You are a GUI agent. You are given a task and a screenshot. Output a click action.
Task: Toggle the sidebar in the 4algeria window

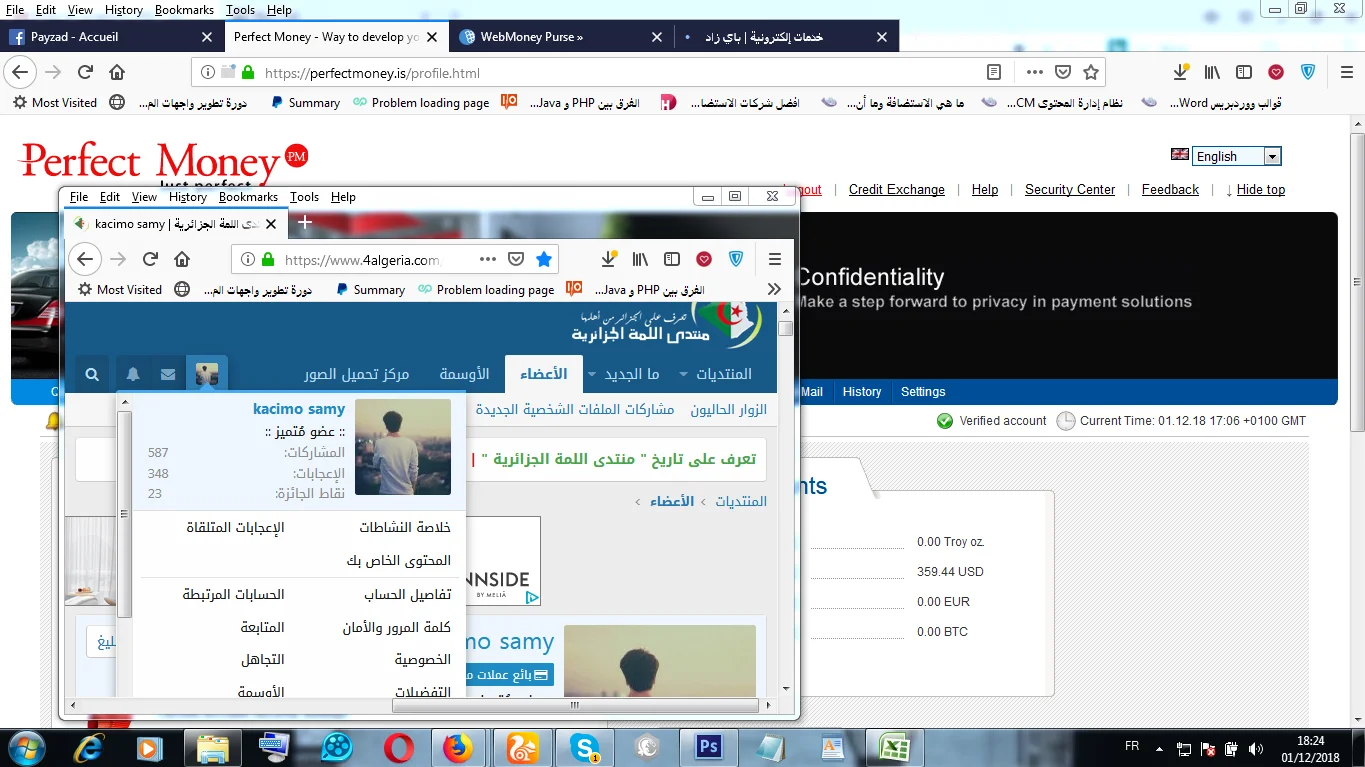[672, 259]
